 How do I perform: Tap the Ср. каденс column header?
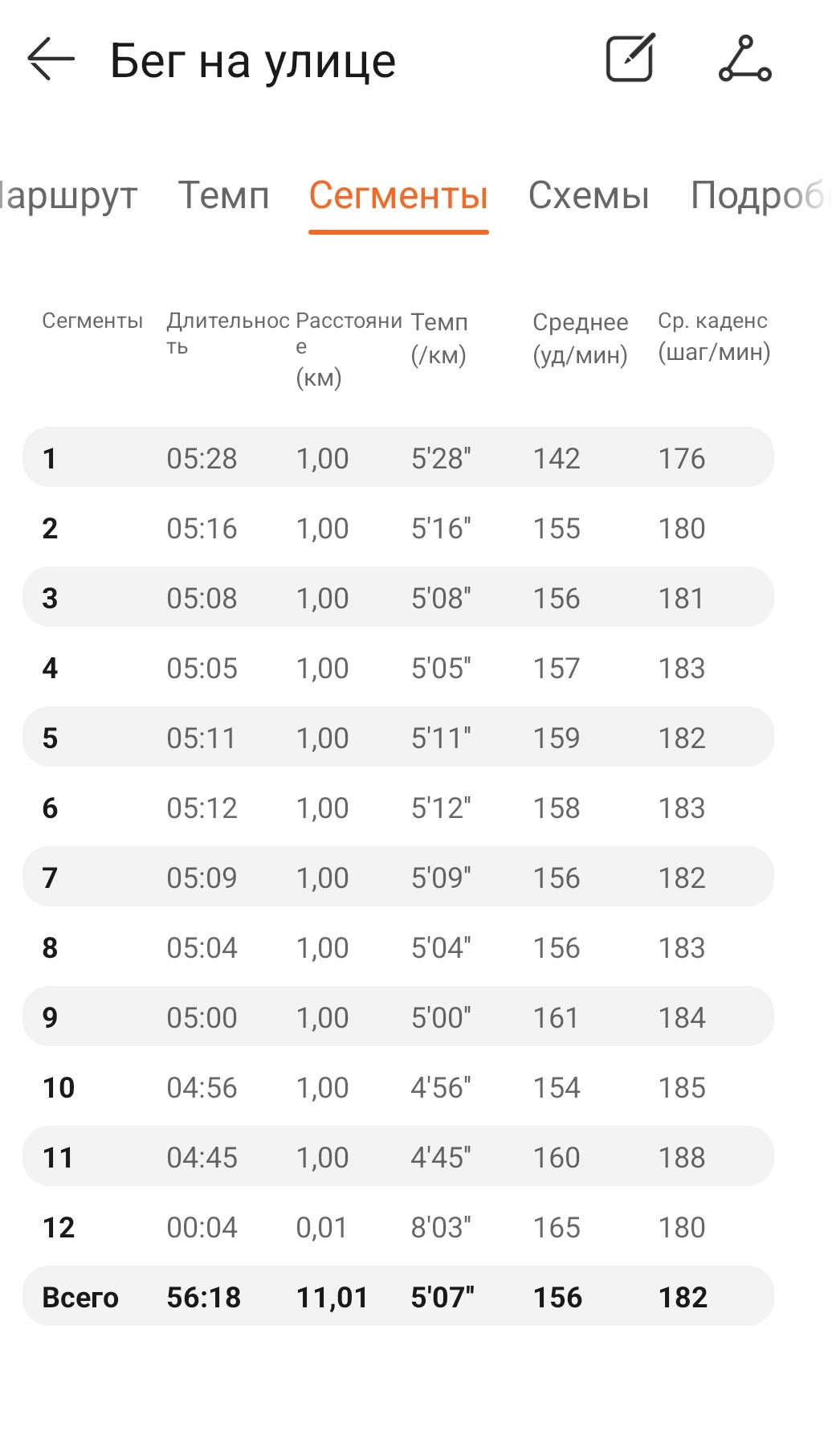pyautogui.click(x=714, y=336)
